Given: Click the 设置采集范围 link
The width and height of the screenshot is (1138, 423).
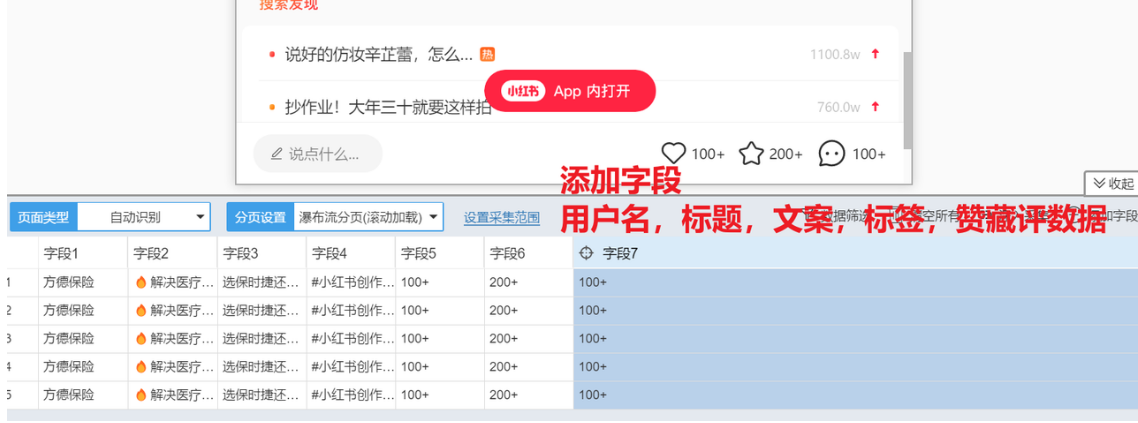Looking at the screenshot, I should (x=502, y=217).
